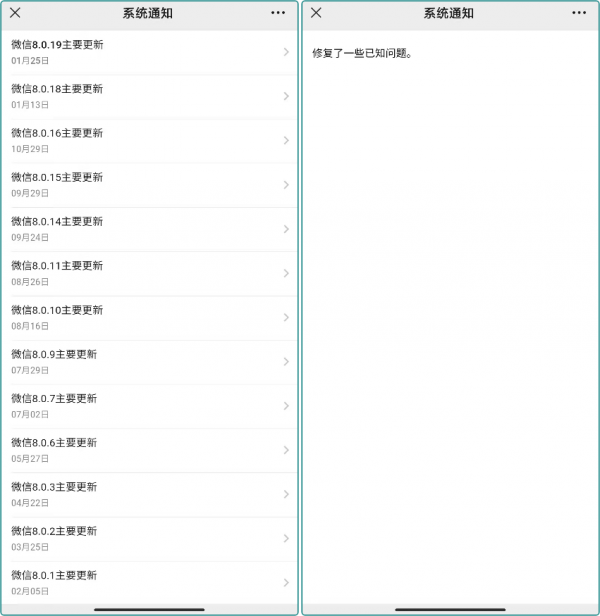Tap the home indicator bar in right panel
600x616 pixels.
click(450, 610)
